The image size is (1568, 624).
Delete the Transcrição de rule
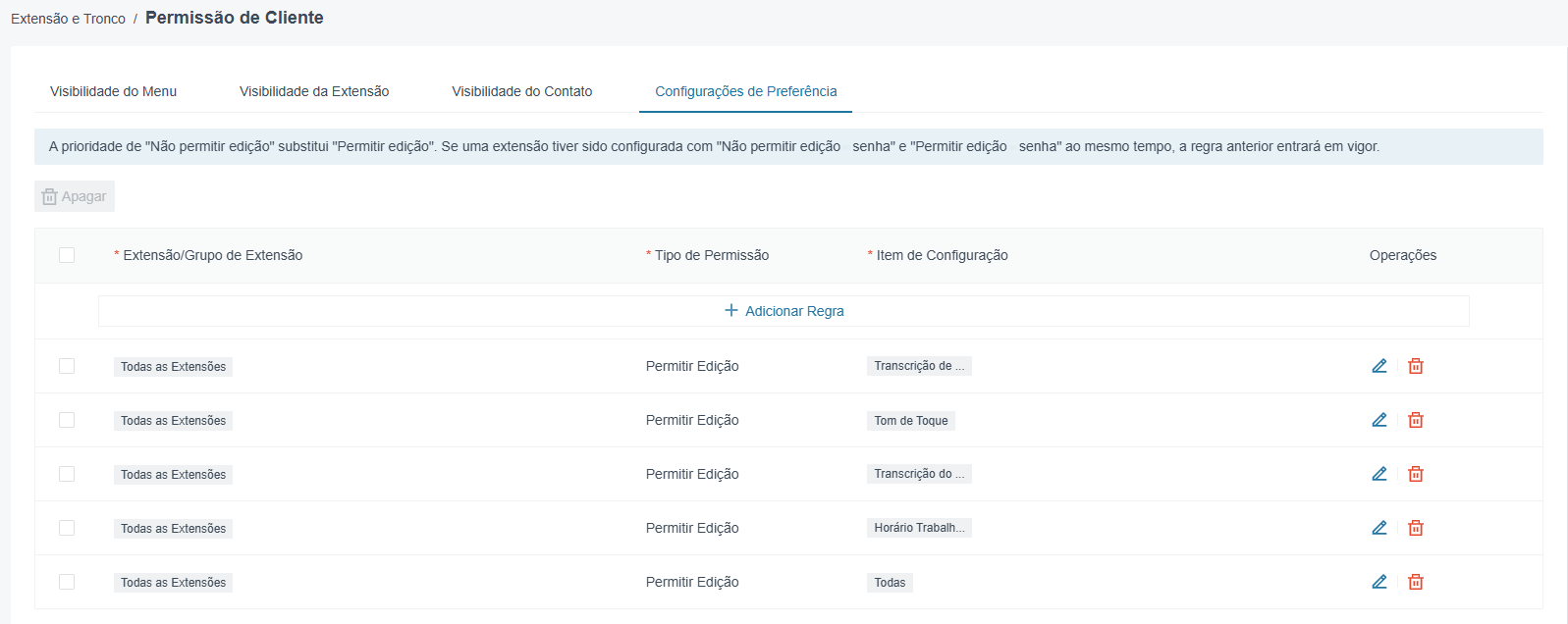(1416, 366)
